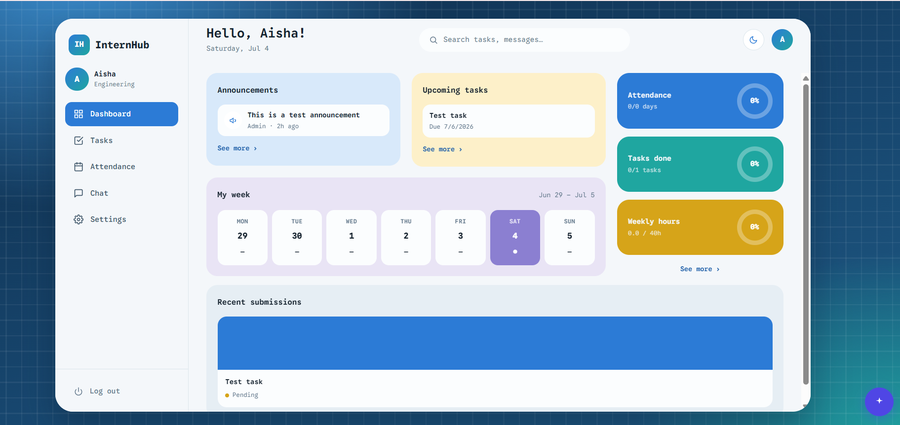Image resolution: width=900 pixels, height=425 pixels.
Task: Click the Recent submissions heading
Action: coord(259,302)
